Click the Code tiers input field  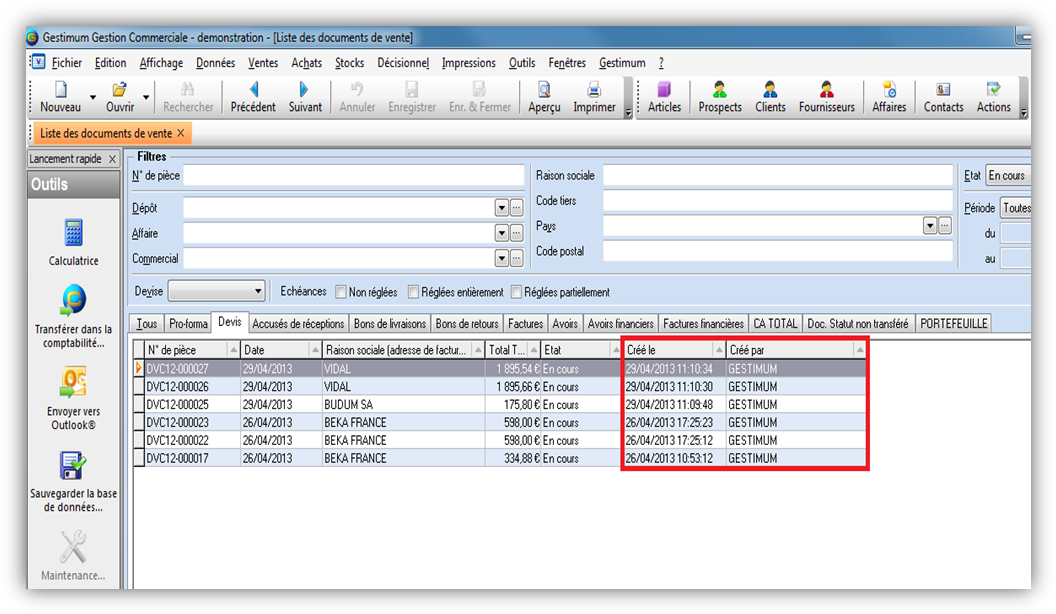(778, 201)
